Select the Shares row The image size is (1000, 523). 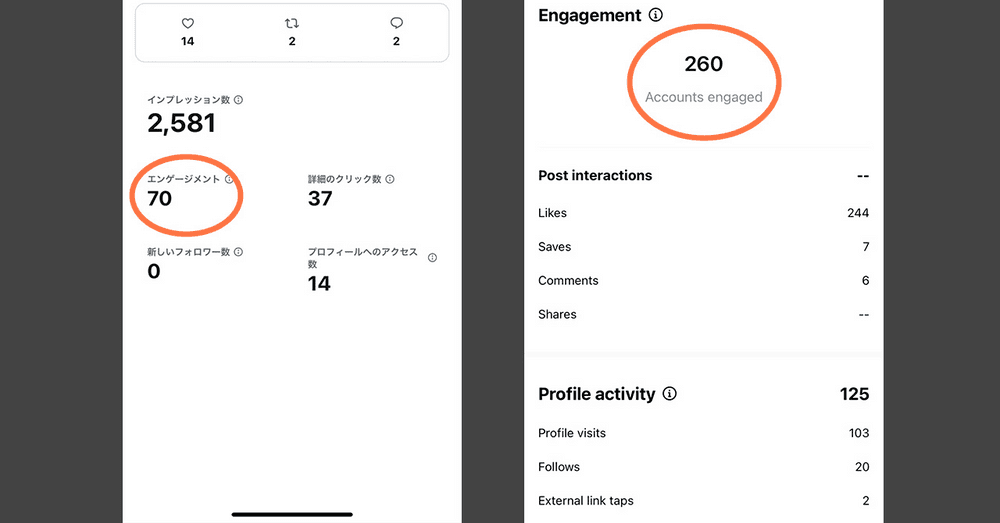(x=703, y=314)
